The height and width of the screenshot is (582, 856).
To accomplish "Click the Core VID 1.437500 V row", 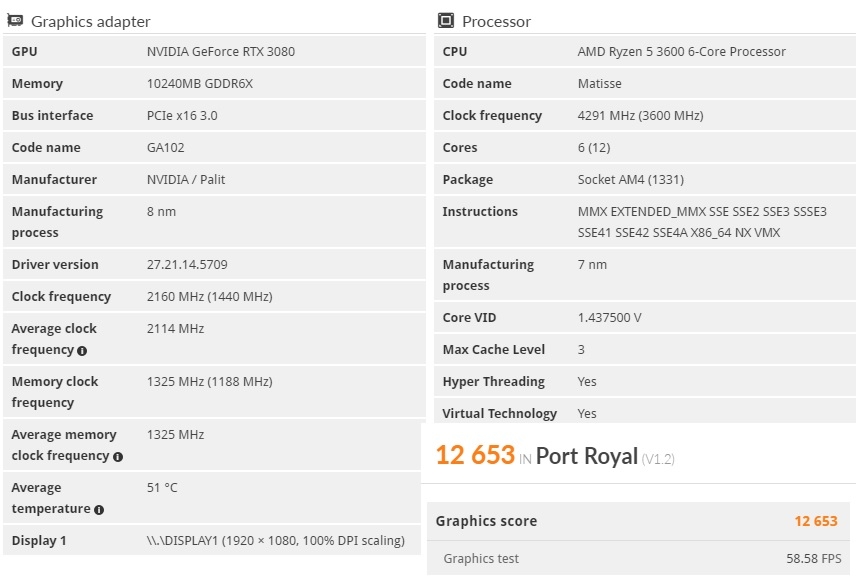I will (x=645, y=317).
